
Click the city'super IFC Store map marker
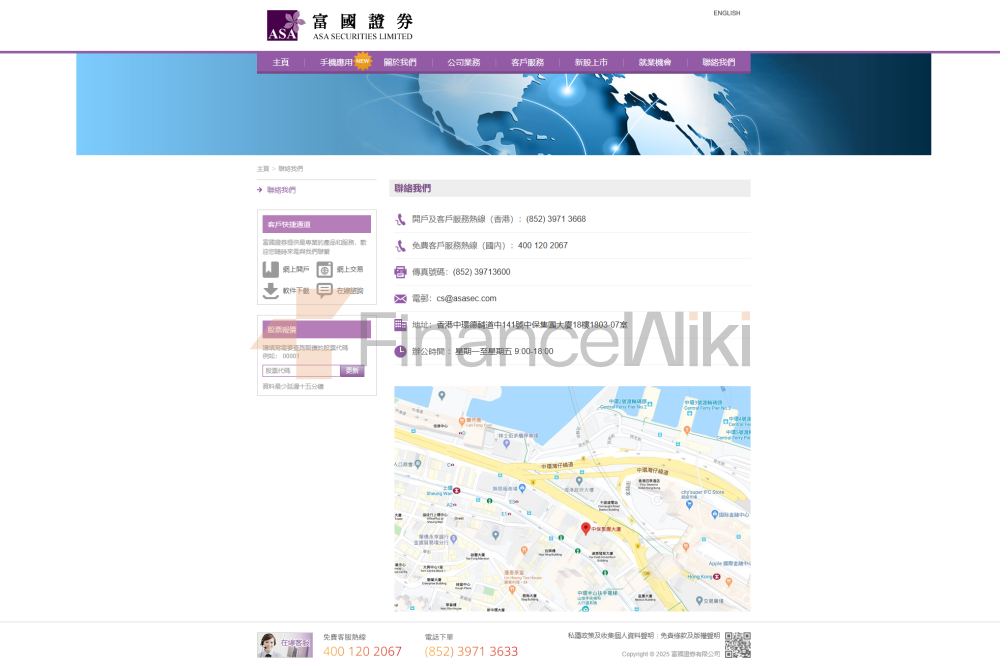click(689, 504)
